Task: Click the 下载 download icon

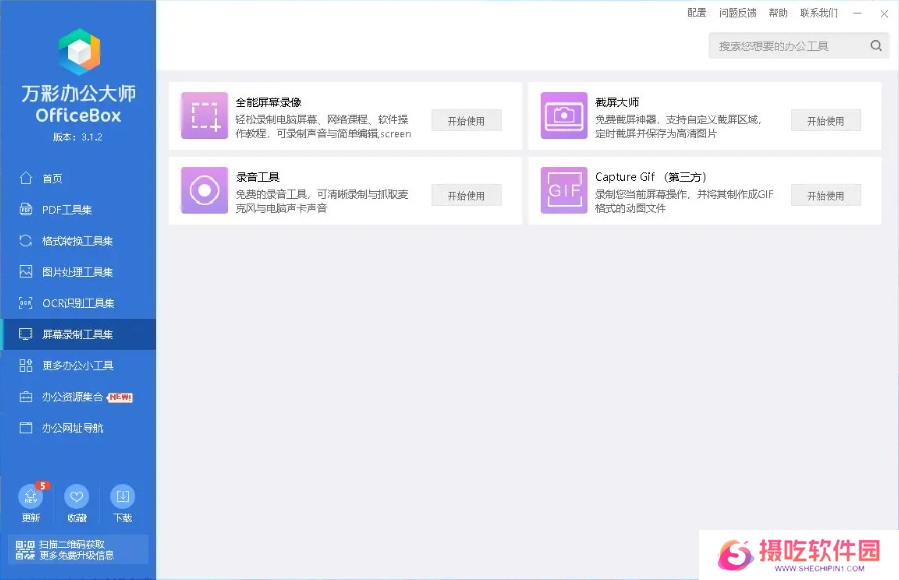Action: click(122, 496)
